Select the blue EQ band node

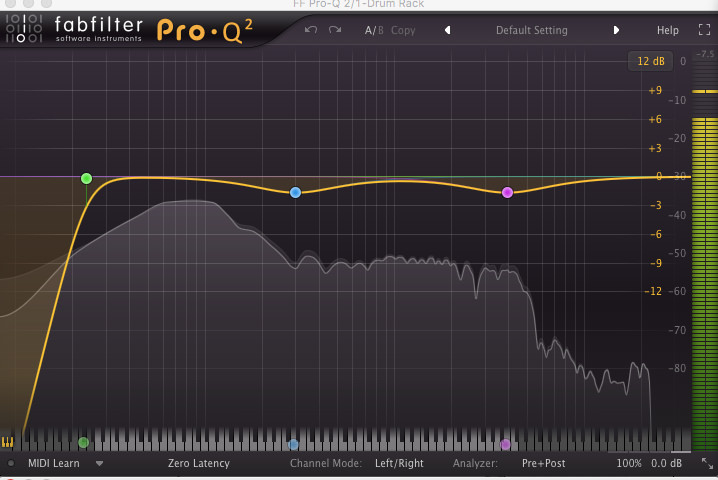(295, 192)
